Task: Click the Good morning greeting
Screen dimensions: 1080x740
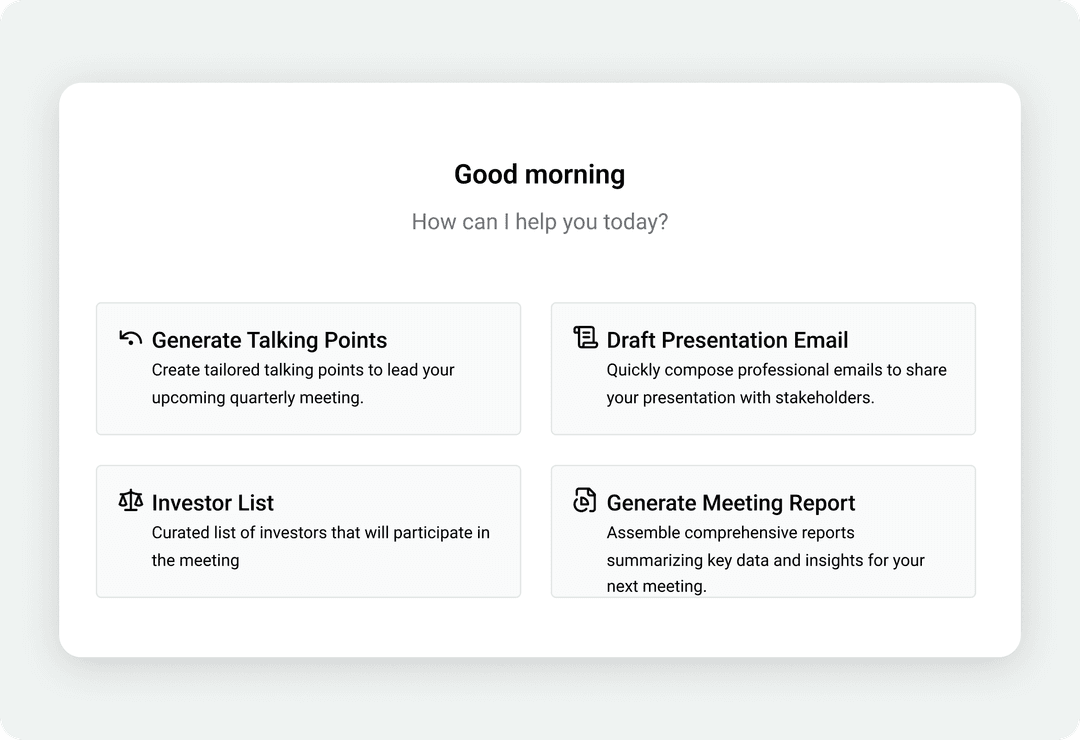Action: [x=540, y=174]
